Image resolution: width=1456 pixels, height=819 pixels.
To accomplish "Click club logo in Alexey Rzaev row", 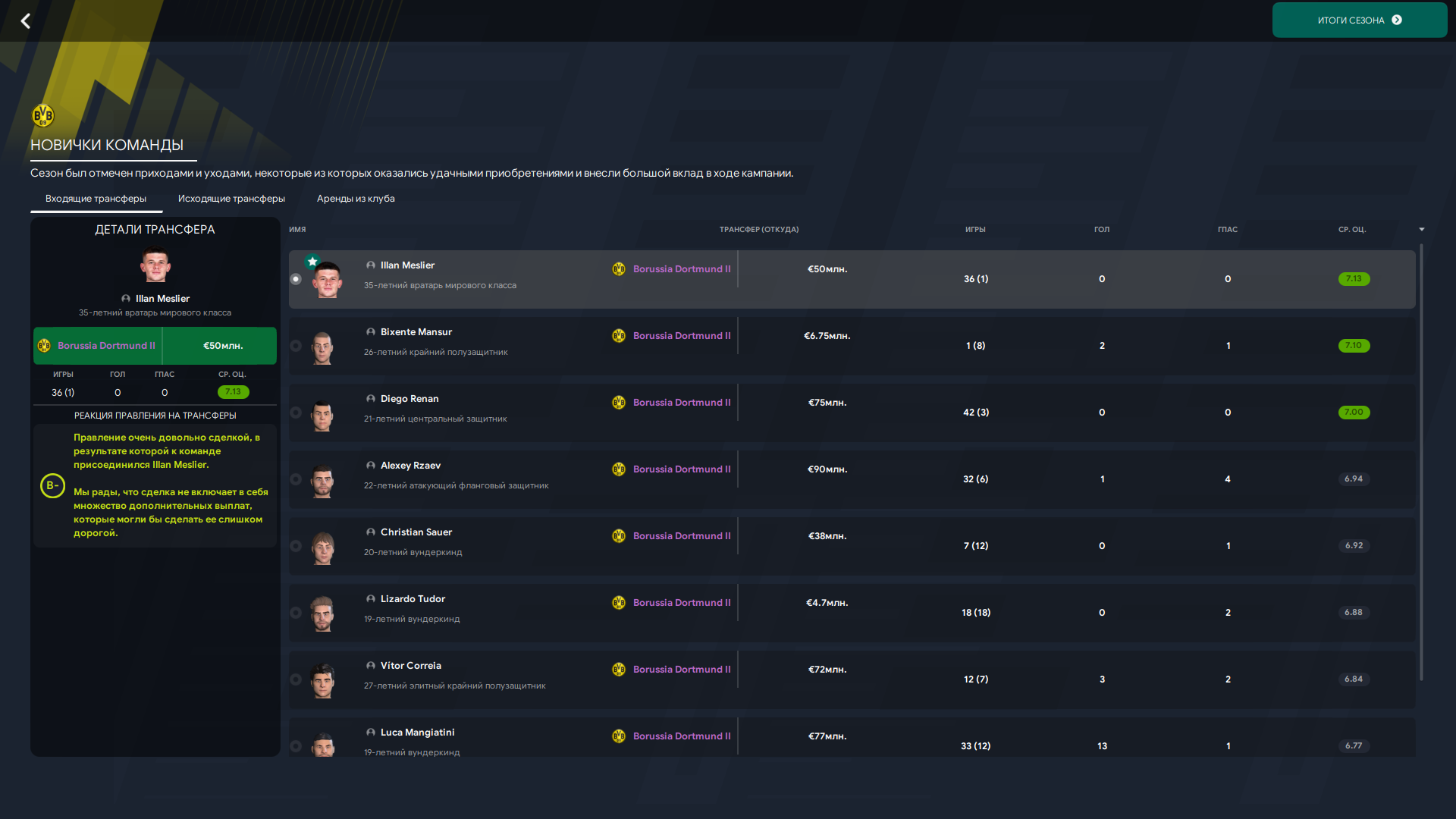I will click(x=619, y=469).
